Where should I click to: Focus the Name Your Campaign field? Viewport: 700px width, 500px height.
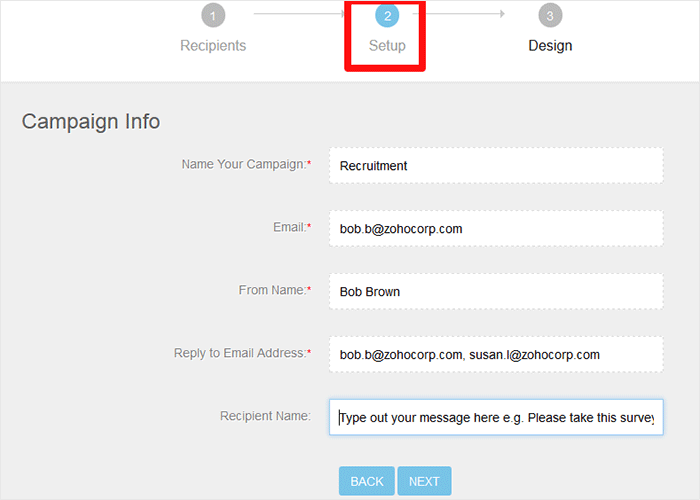point(496,165)
